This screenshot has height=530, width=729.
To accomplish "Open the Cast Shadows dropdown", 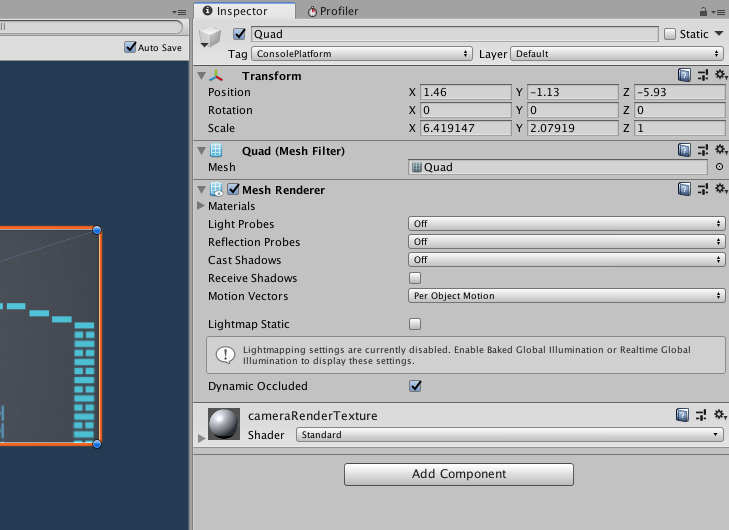I will 566,259.
